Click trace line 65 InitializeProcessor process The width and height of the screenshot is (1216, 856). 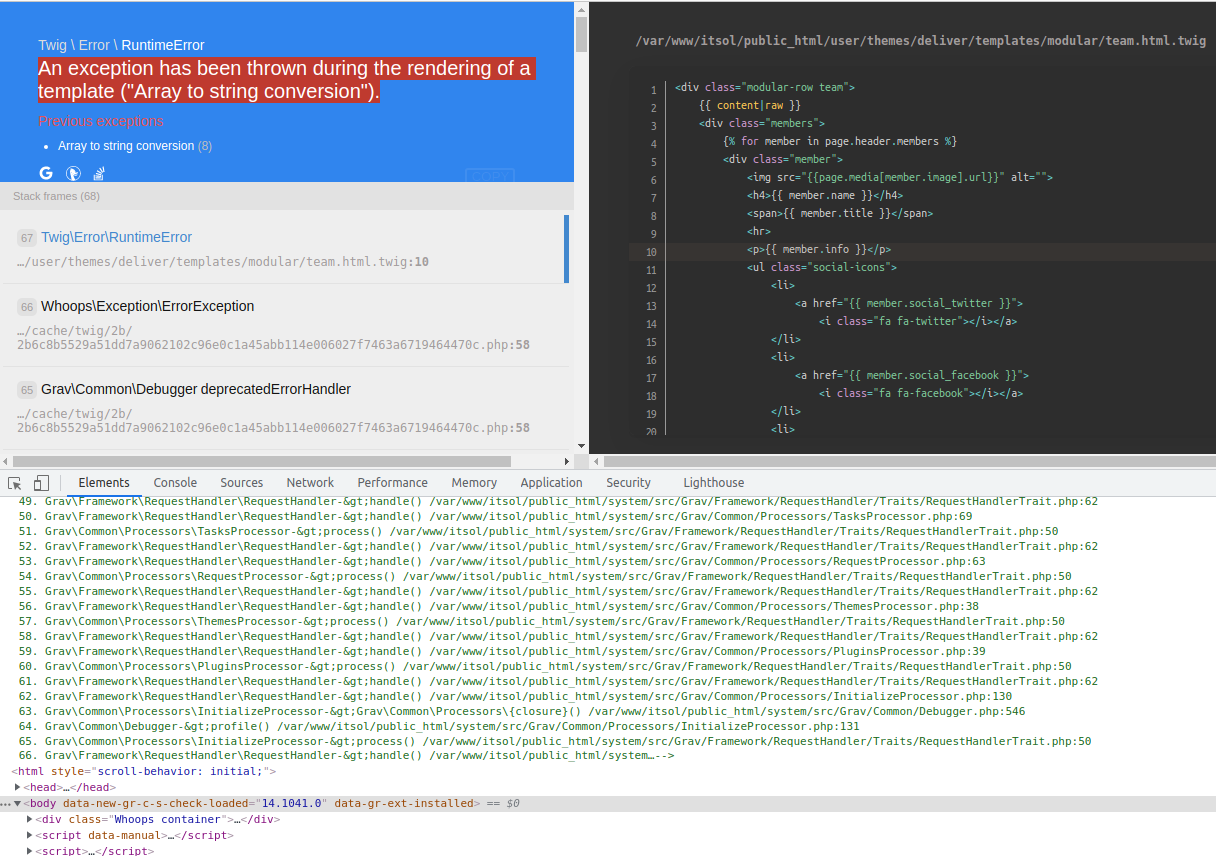tap(555, 741)
